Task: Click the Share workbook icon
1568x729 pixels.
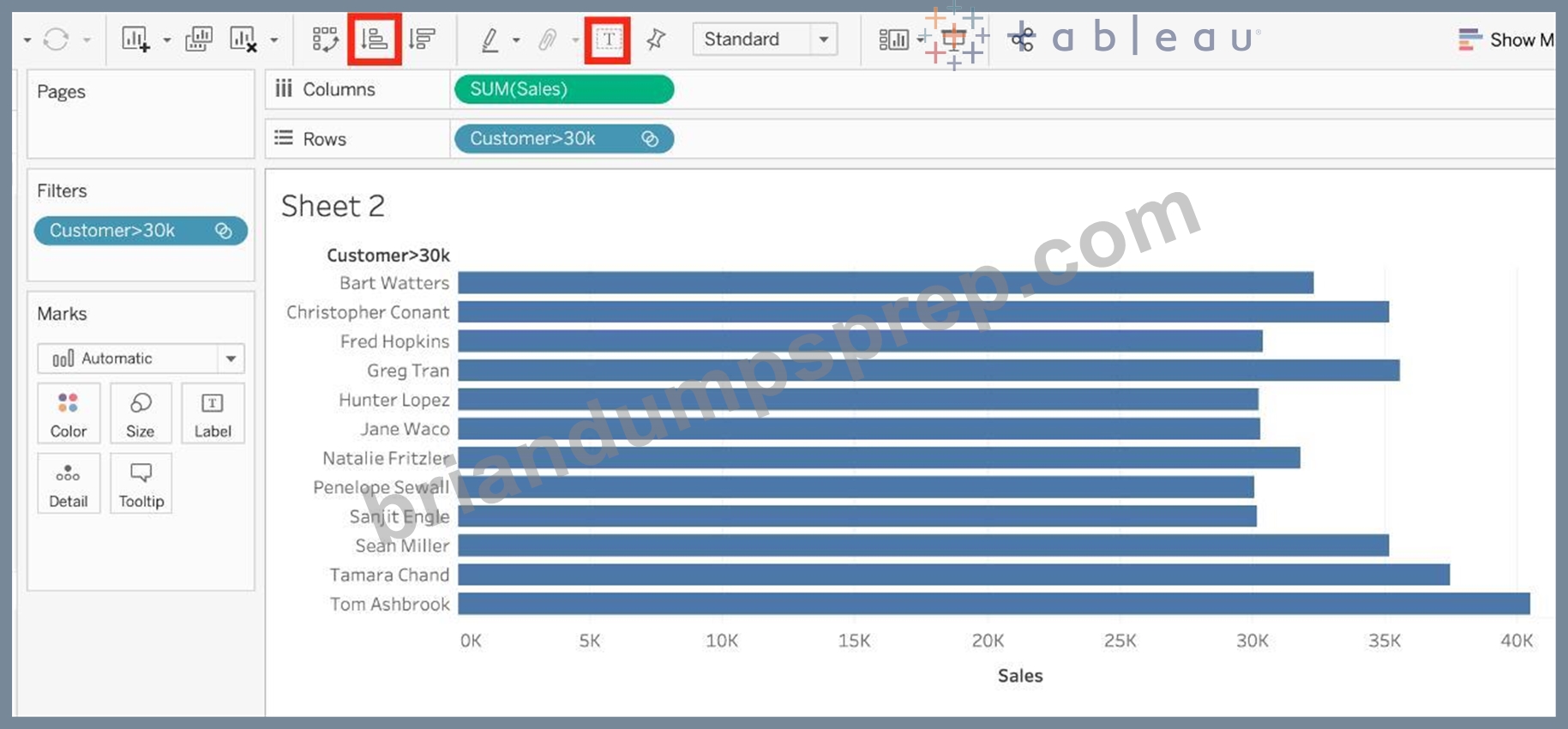Action: pyautogui.click(x=1022, y=39)
